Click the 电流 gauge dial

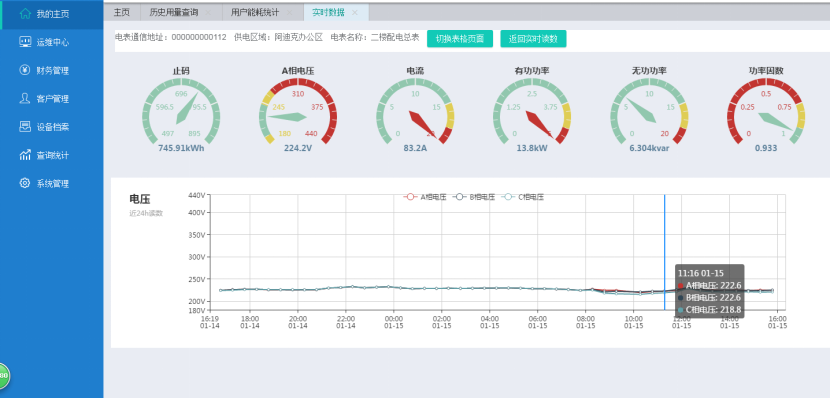(415, 112)
